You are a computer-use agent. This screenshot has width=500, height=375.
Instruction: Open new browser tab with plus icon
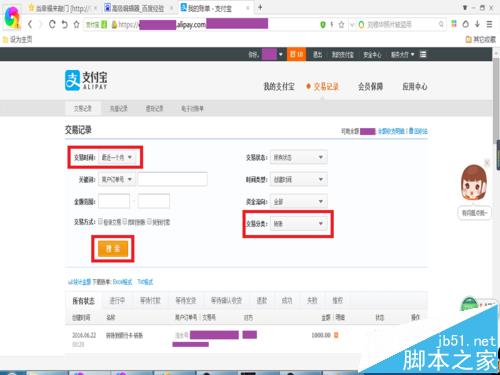[260, 7]
